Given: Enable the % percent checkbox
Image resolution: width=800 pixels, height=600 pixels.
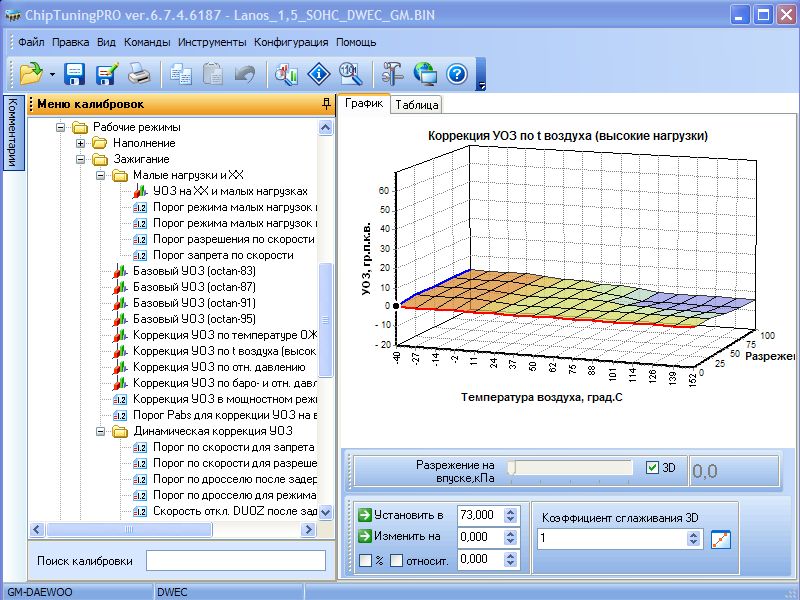Looking at the screenshot, I should pyautogui.click(x=365, y=560).
